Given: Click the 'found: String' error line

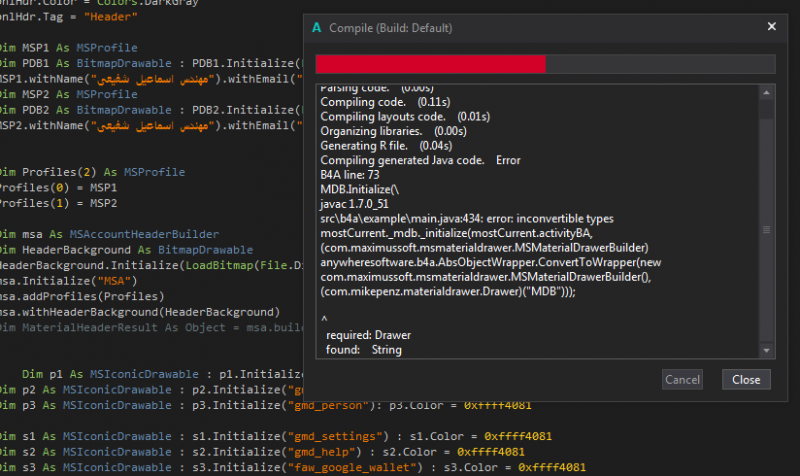Looking at the screenshot, I should [x=364, y=350].
